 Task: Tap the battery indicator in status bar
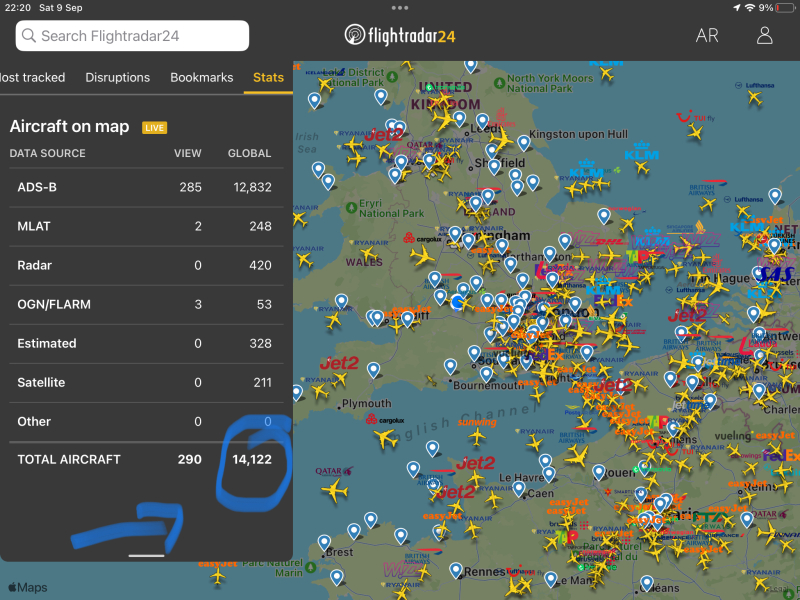785,8
